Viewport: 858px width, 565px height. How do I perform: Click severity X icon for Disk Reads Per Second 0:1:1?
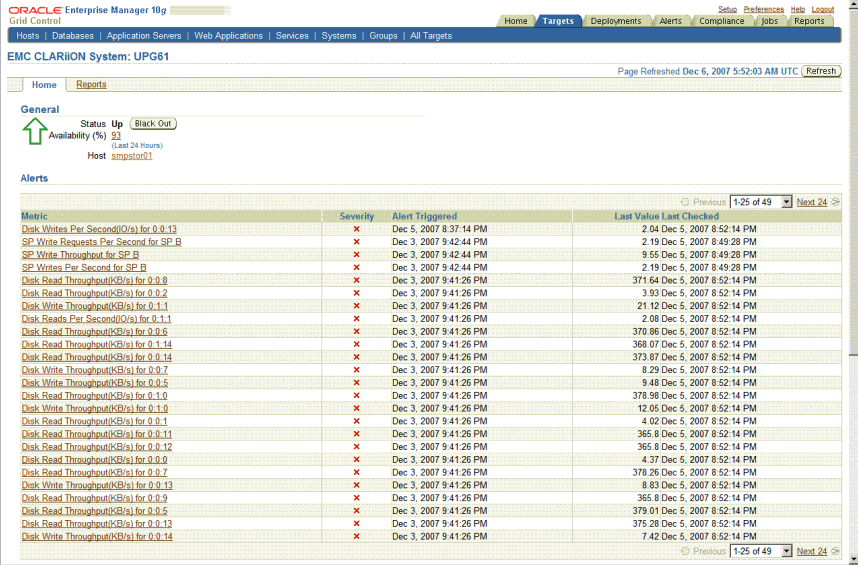(356, 318)
